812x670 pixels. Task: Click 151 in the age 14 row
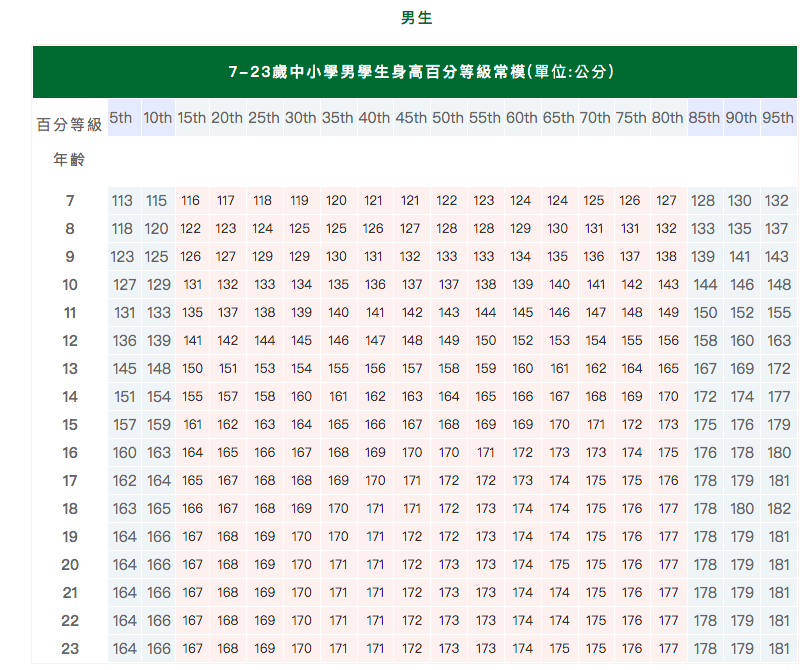(x=124, y=397)
